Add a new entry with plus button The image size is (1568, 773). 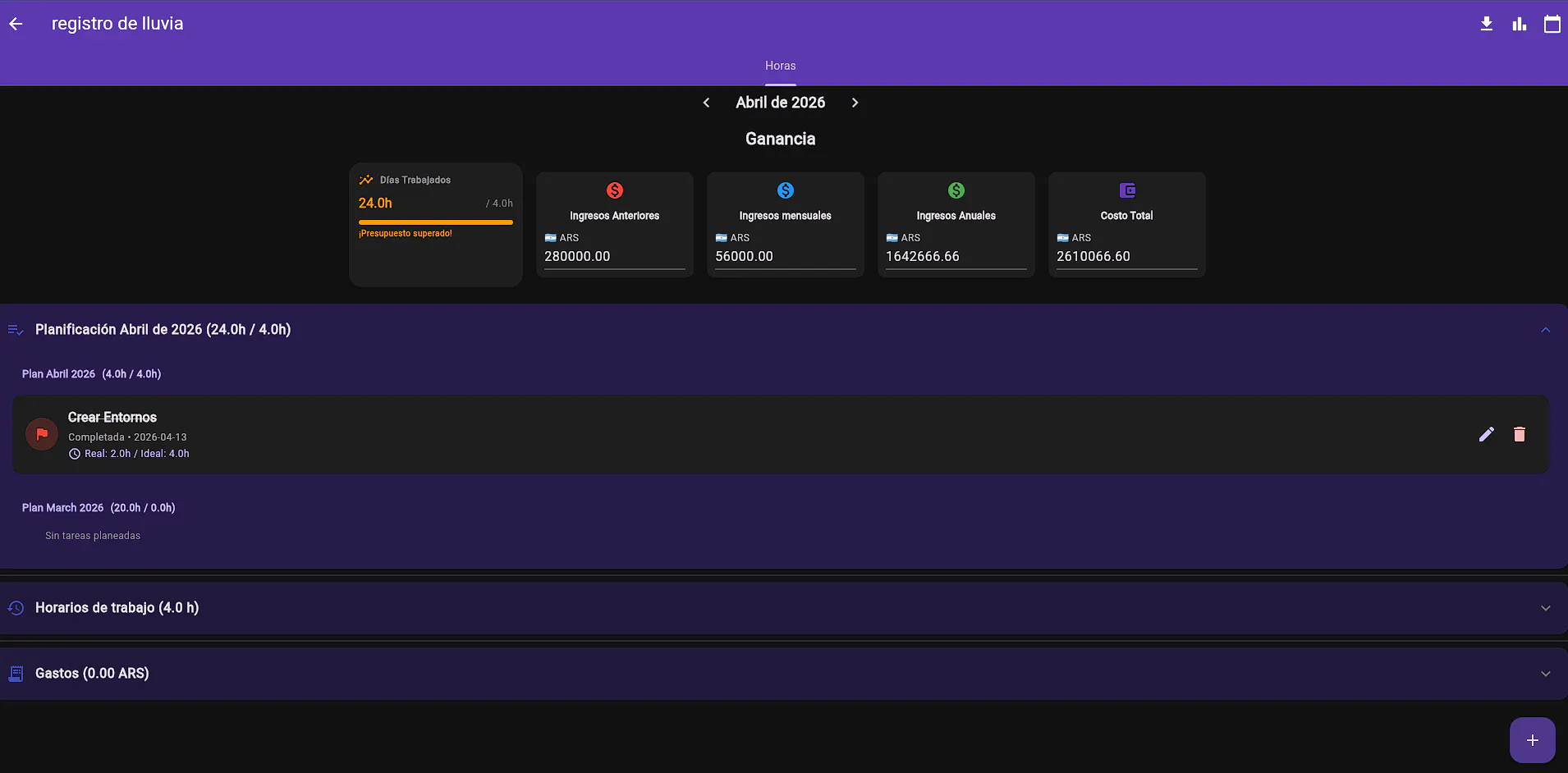tap(1533, 740)
